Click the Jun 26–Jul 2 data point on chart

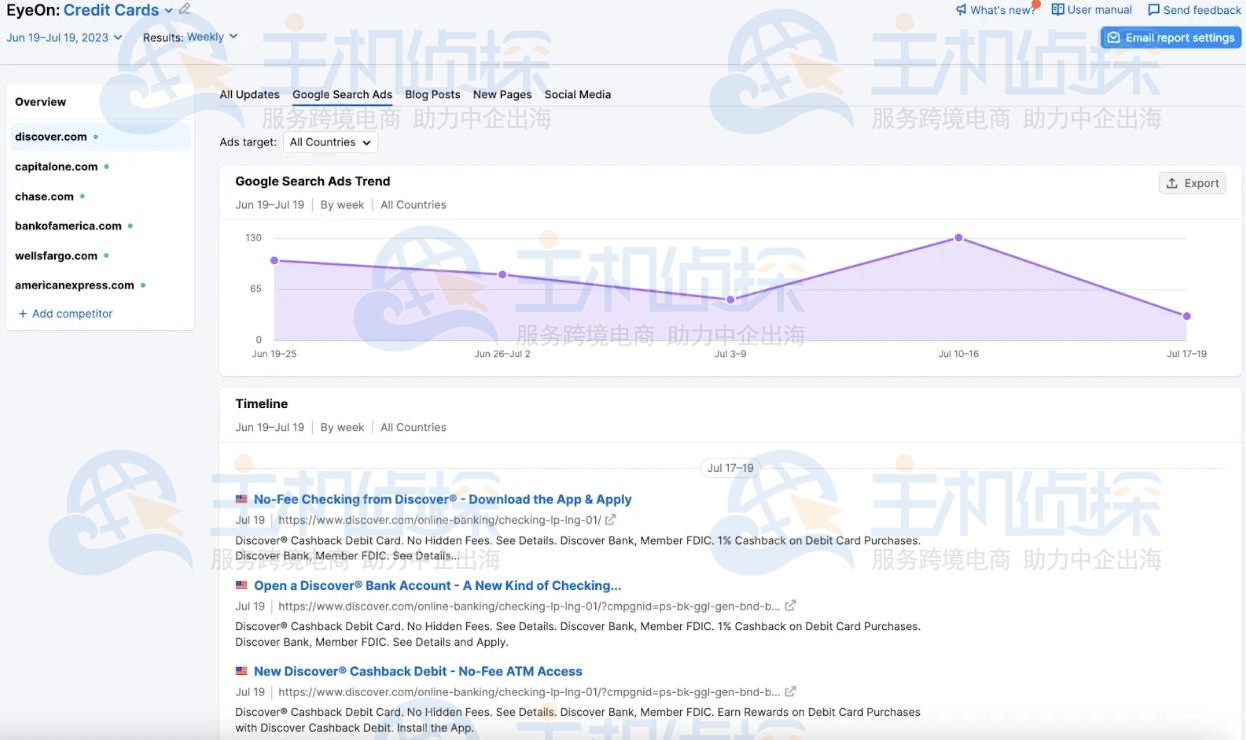click(502, 274)
